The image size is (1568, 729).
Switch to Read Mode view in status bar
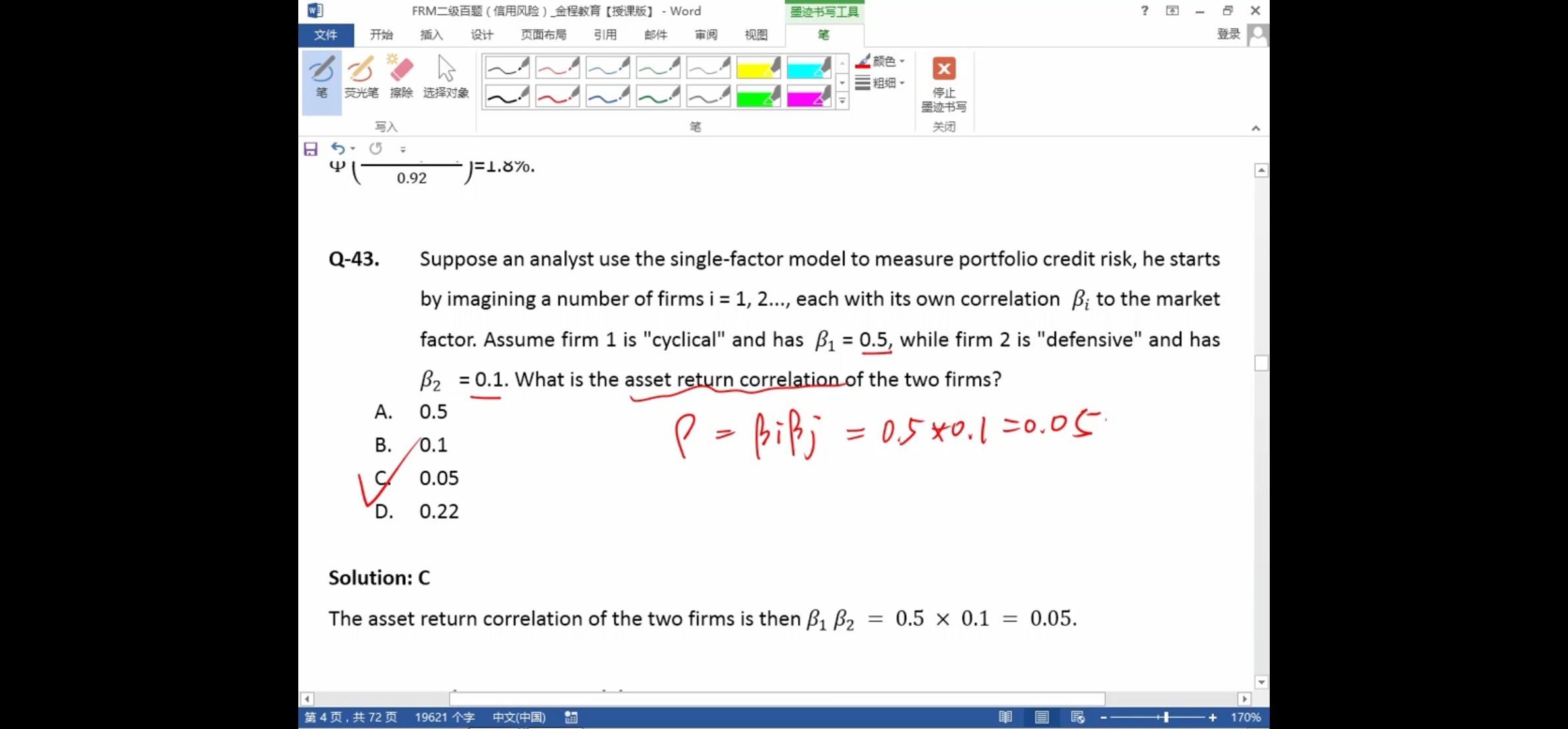pos(1005,717)
